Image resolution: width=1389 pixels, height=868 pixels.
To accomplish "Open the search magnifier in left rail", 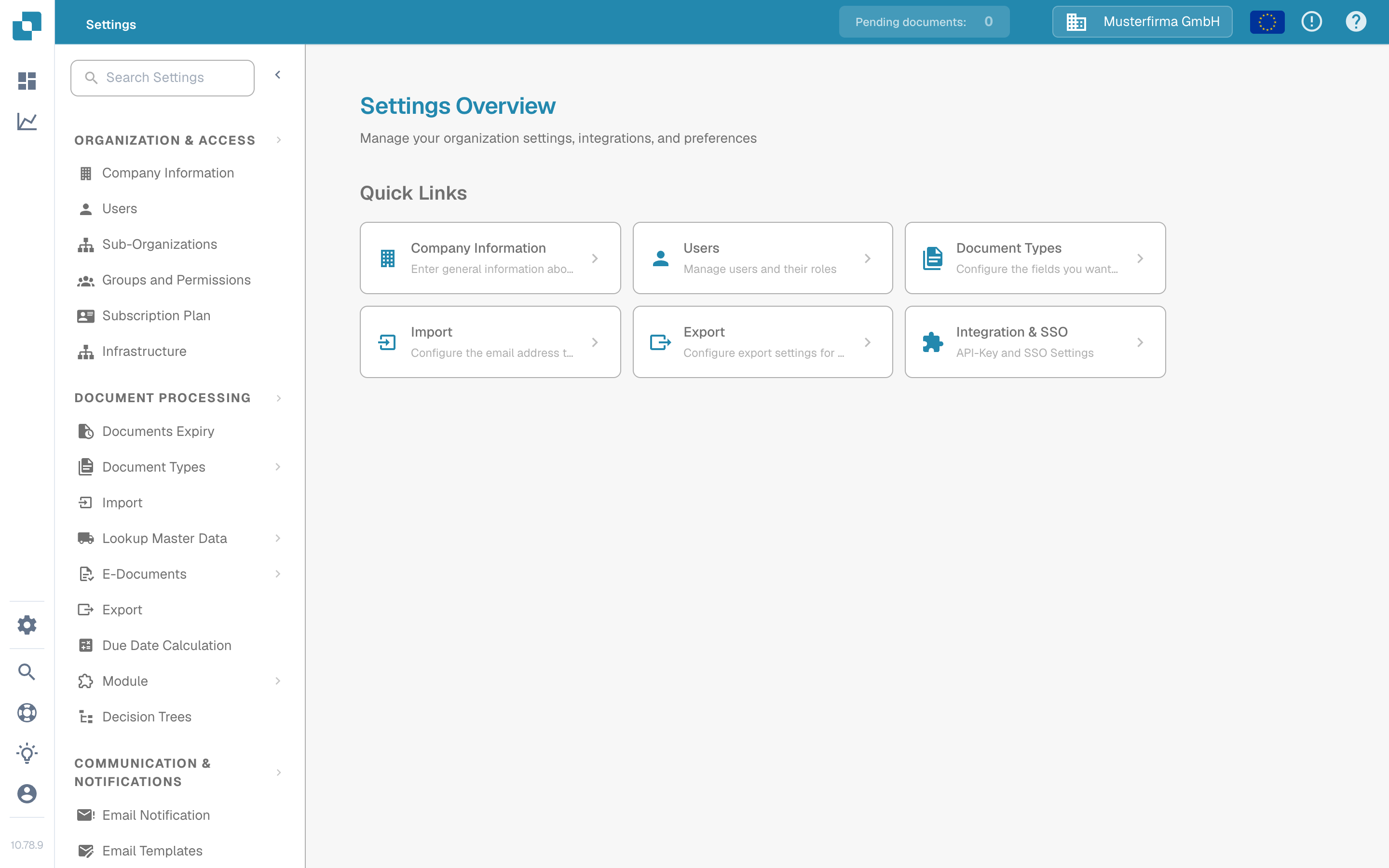I will click(27, 672).
